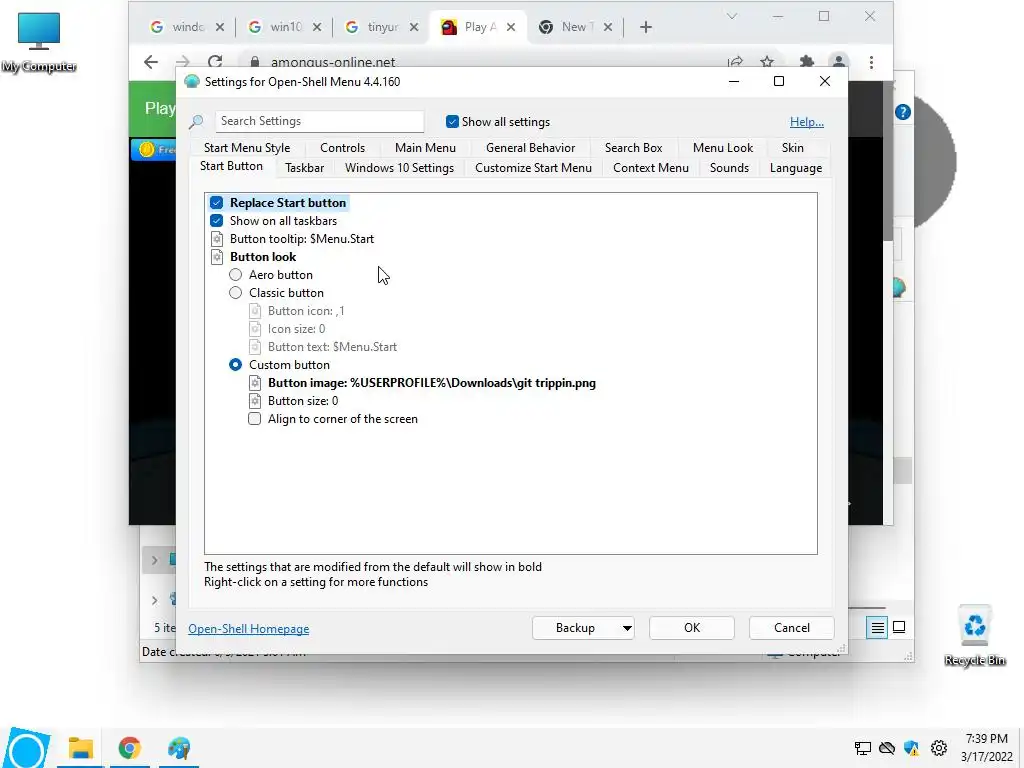Click the Button tooltip setting icon

click(x=217, y=239)
